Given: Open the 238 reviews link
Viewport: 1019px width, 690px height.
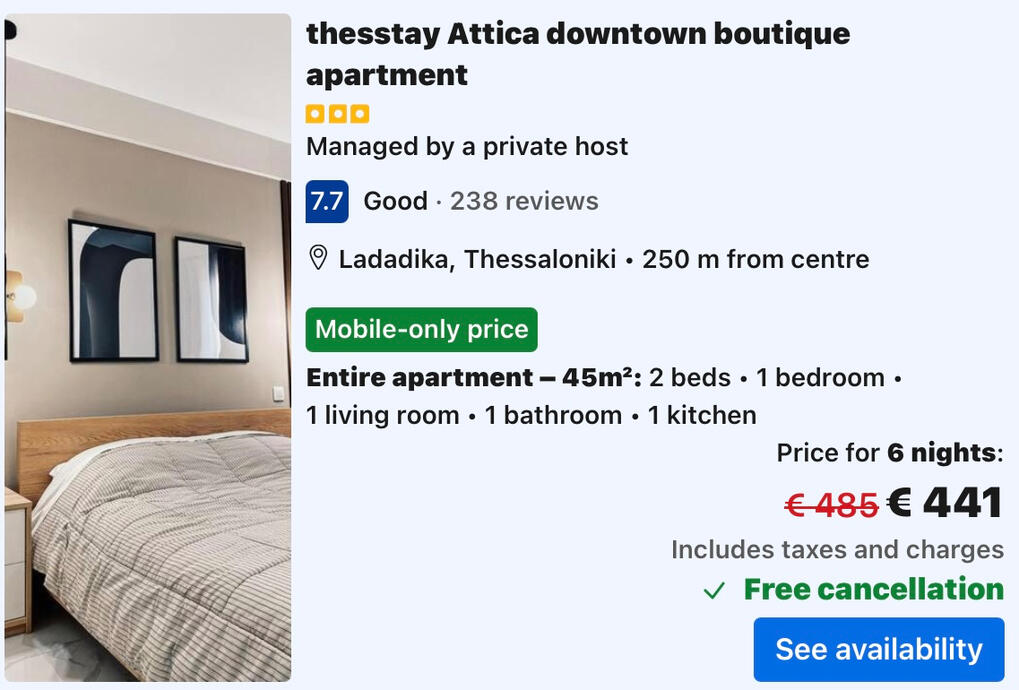Looking at the screenshot, I should click(524, 201).
